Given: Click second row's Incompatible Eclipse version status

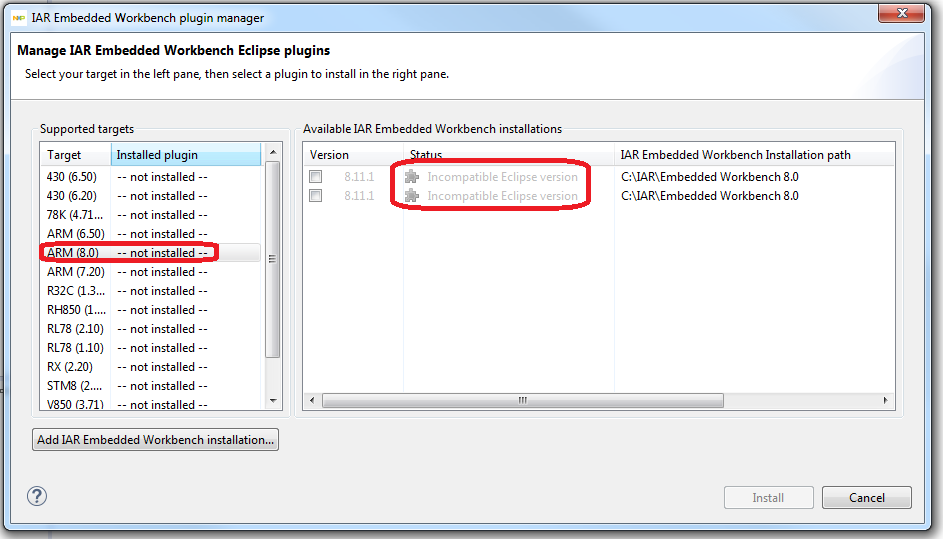Looking at the screenshot, I should tap(502, 196).
